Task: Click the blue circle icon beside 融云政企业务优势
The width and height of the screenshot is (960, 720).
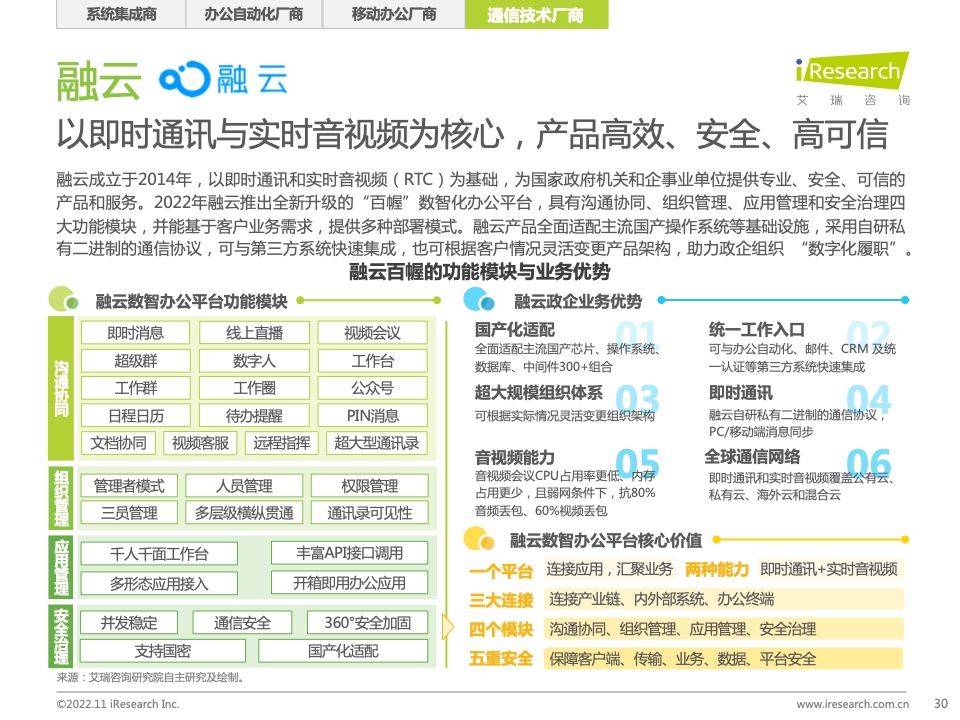Action: coord(479,299)
